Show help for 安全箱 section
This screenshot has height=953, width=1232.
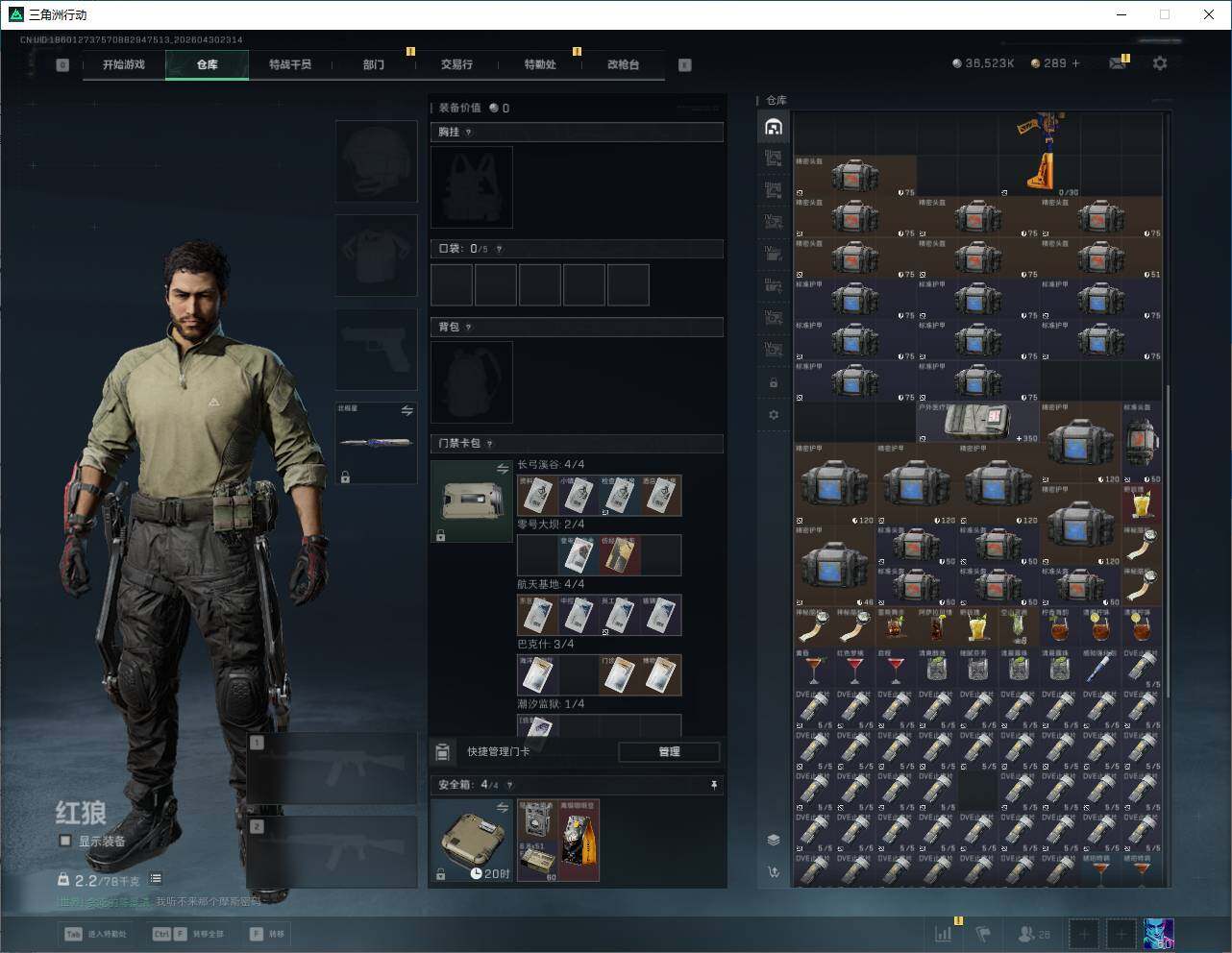tap(509, 785)
